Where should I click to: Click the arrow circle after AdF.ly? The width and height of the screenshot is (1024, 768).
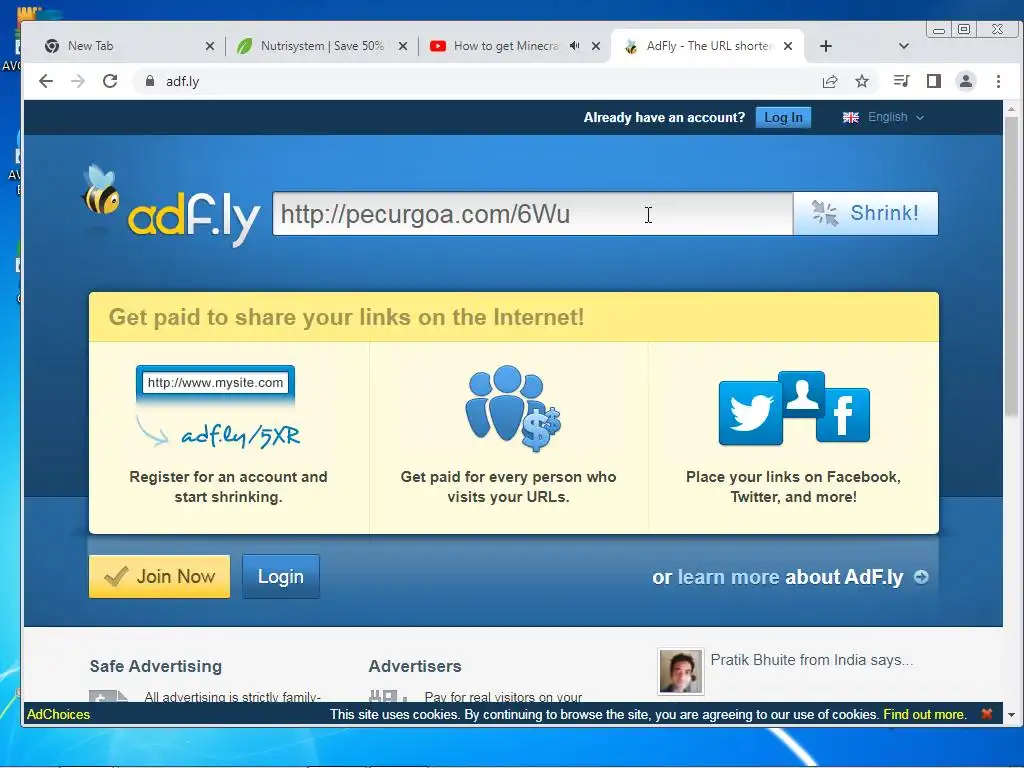[921, 577]
